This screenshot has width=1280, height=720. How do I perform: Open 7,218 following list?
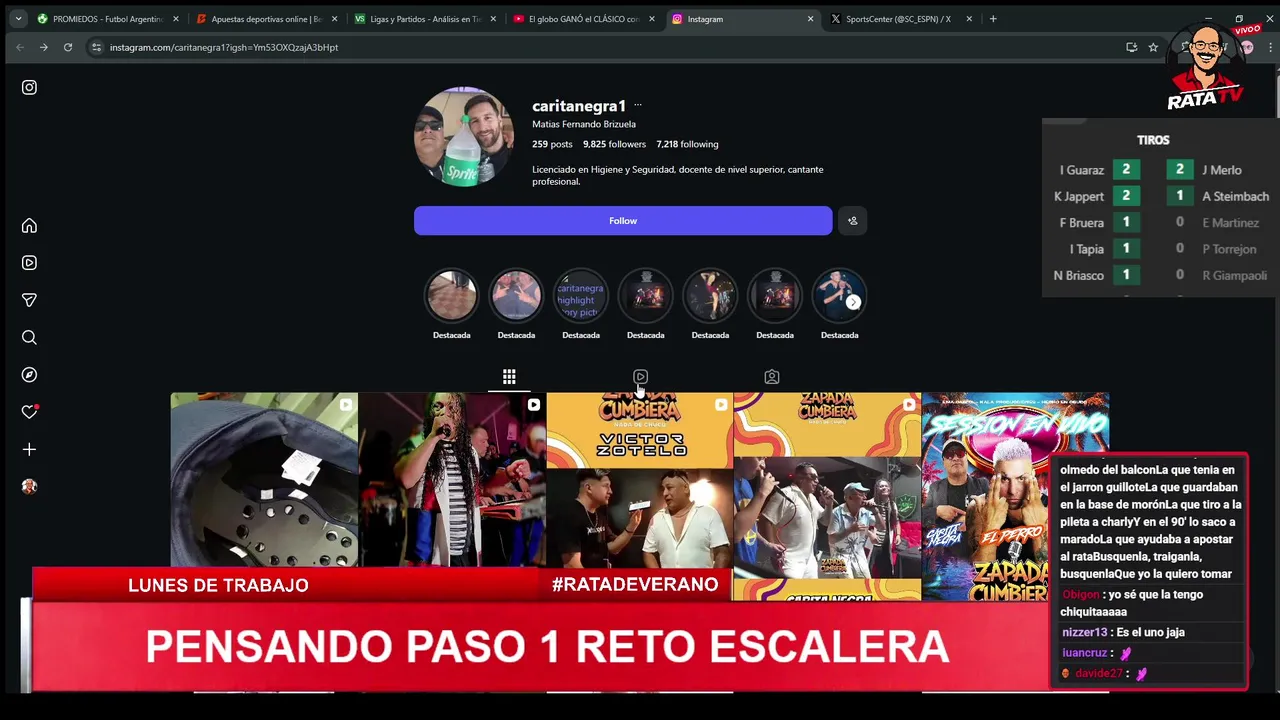click(x=687, y=144)
